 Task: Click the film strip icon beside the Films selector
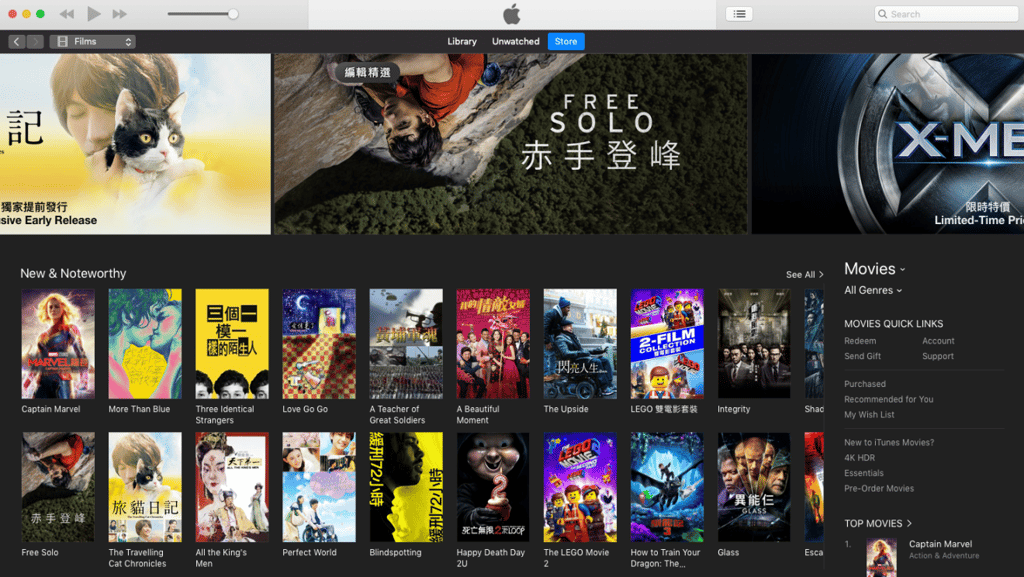(62, 41)
